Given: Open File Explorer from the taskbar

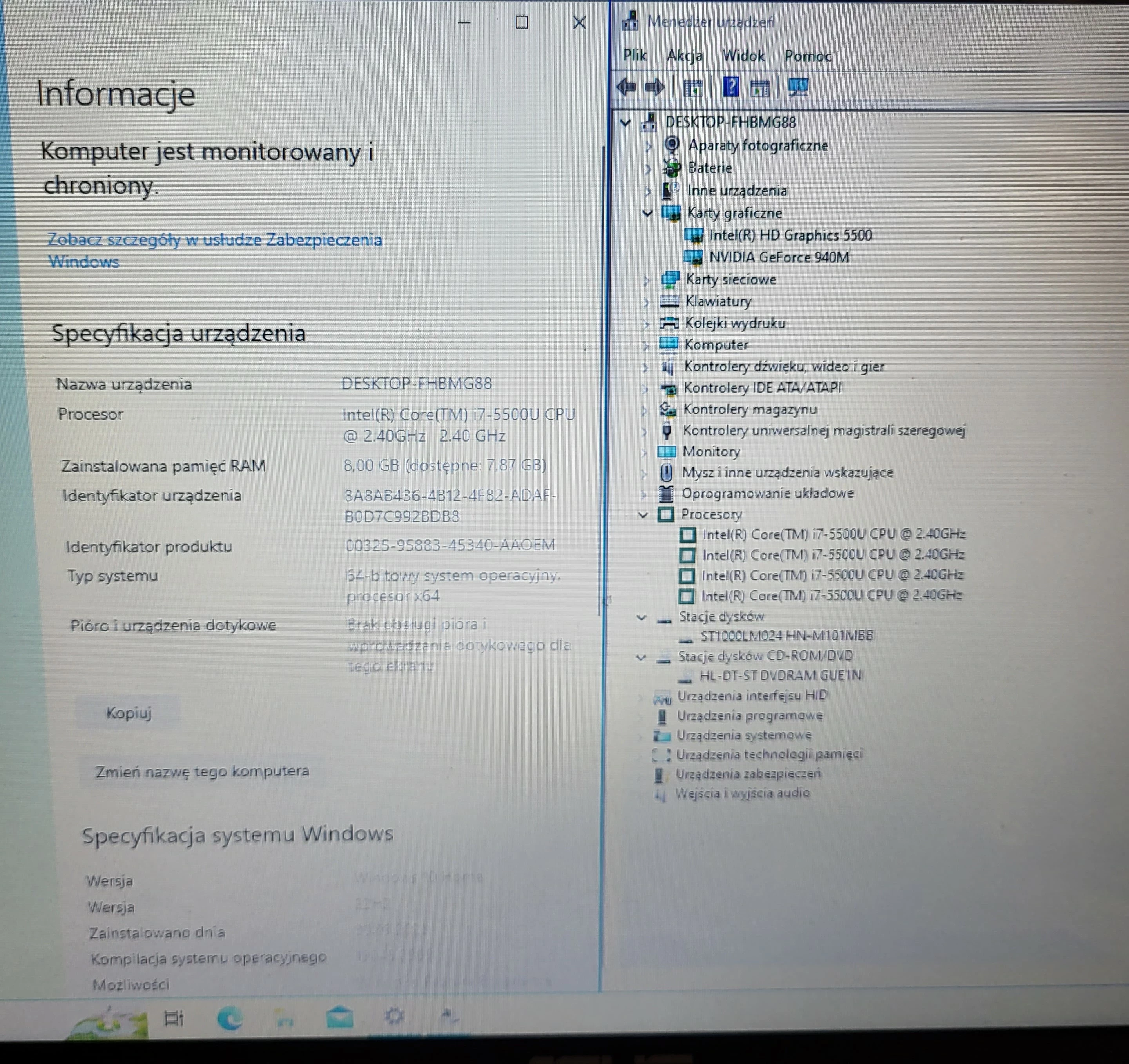Looking at the screenshot, I should 285,1018.
